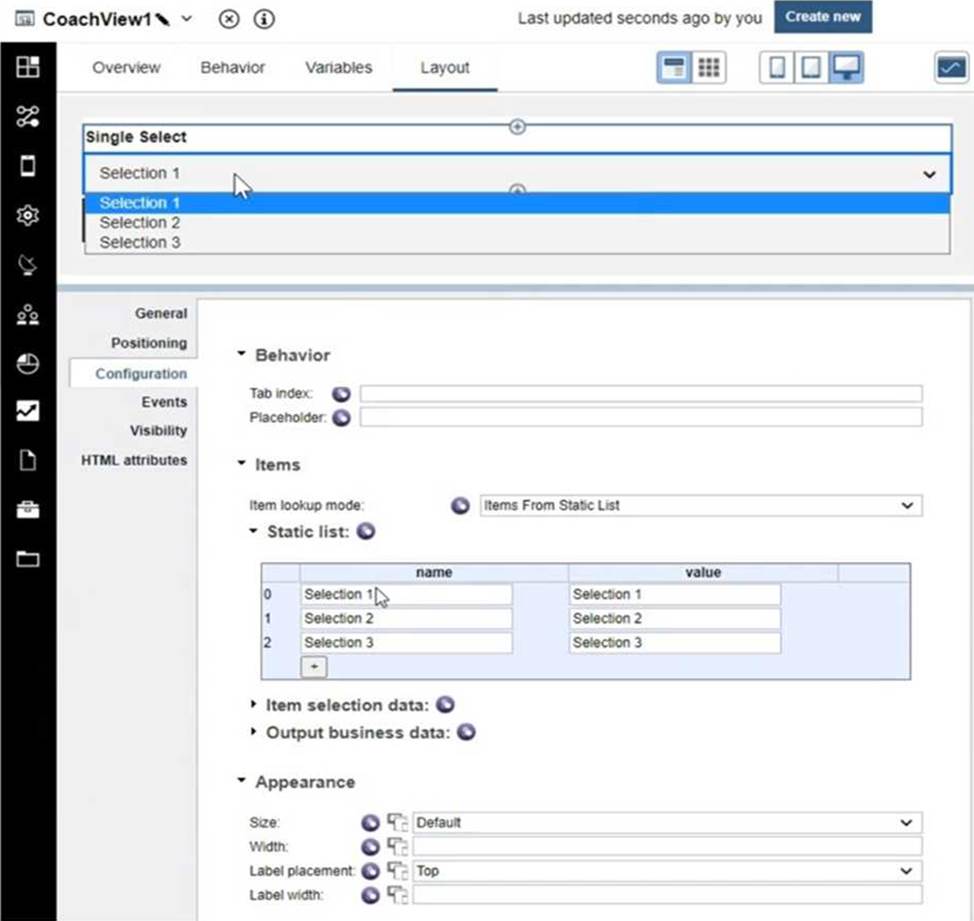Click the satellite dish Events icon
974x921 pixels.
click(x=28, y=264)
